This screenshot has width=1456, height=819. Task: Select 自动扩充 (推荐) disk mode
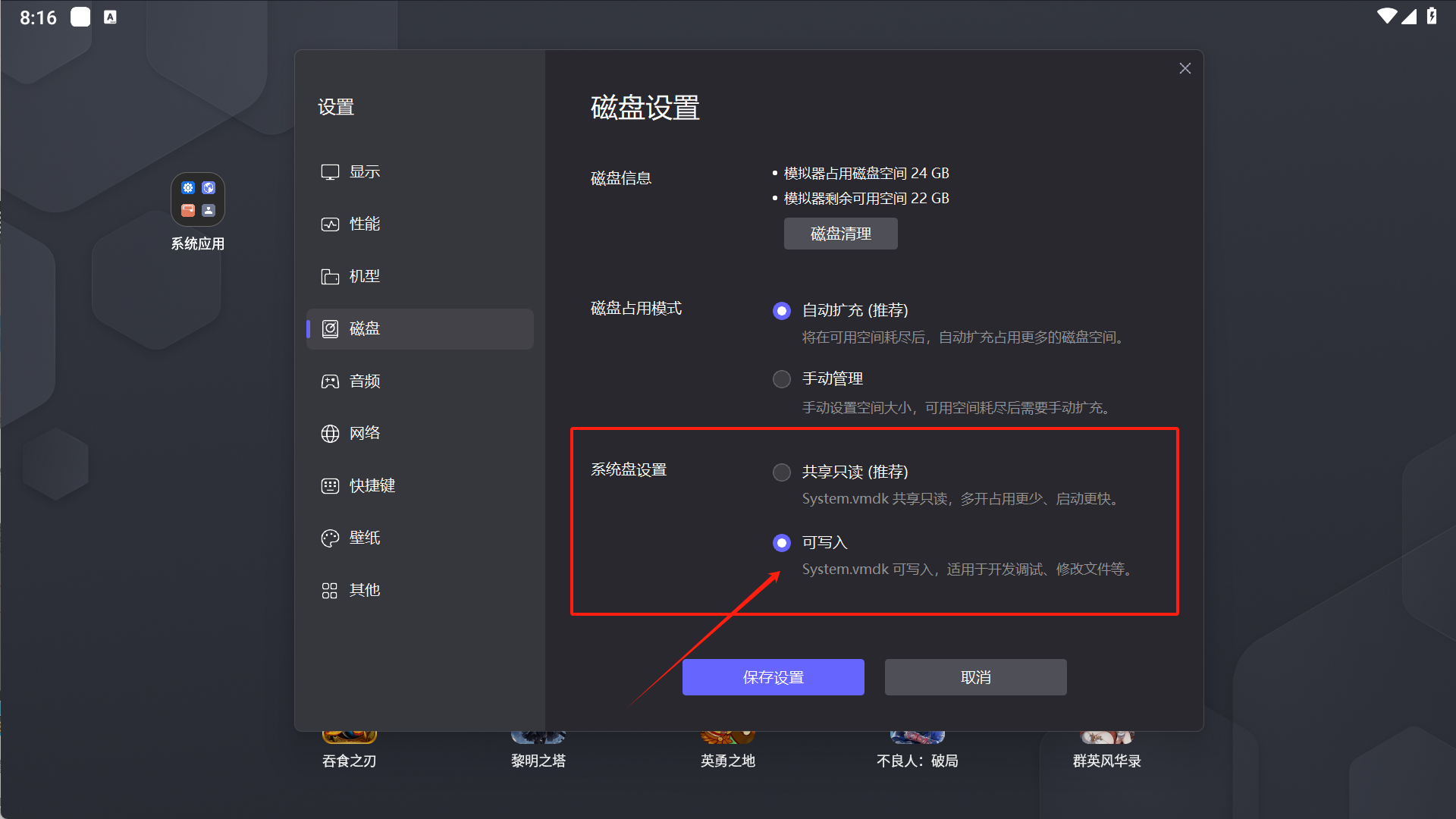[x=782, y=311]
